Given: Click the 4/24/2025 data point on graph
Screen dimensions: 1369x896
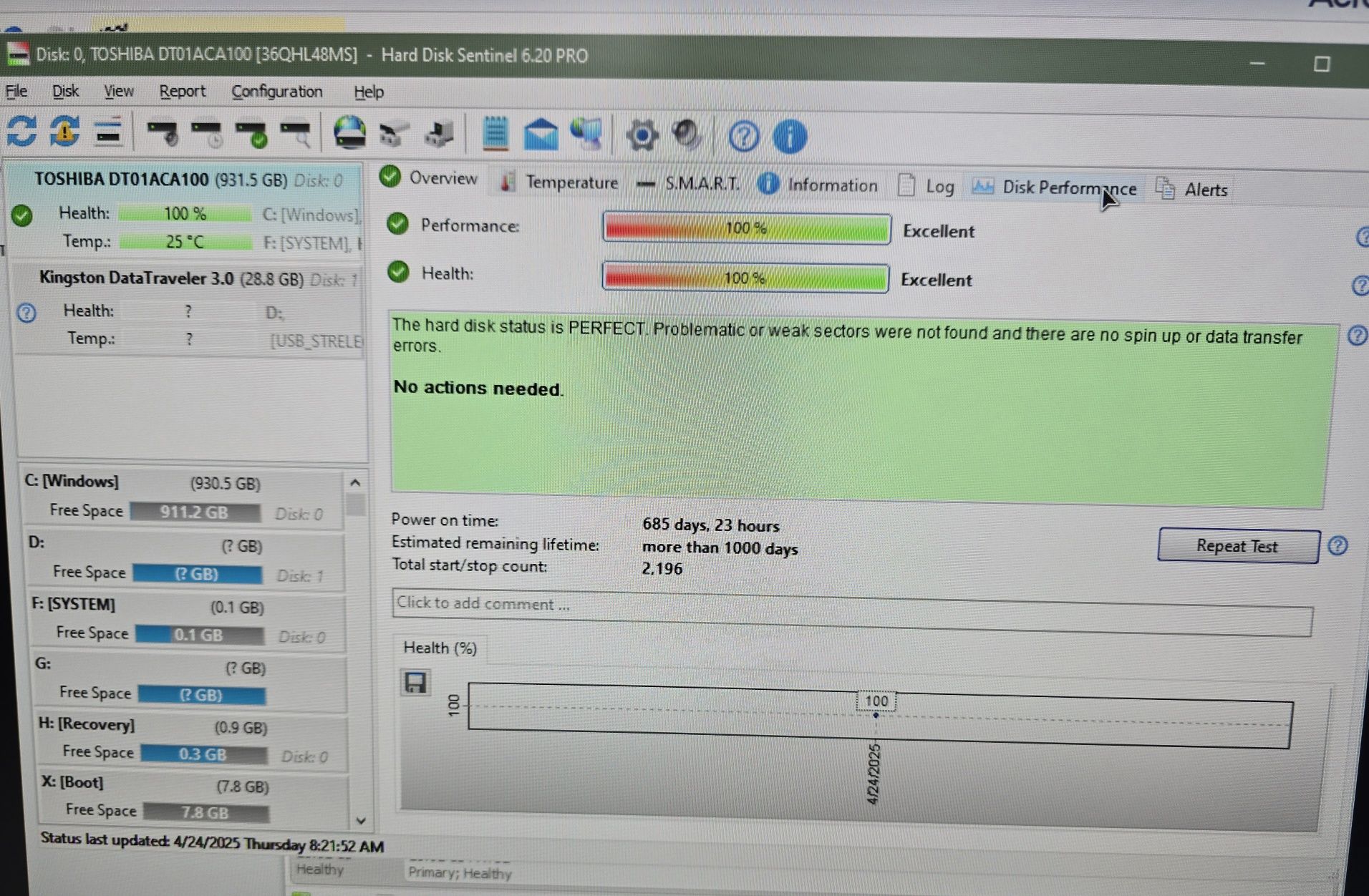Looking at the screenshot, I should click(875, 716).
